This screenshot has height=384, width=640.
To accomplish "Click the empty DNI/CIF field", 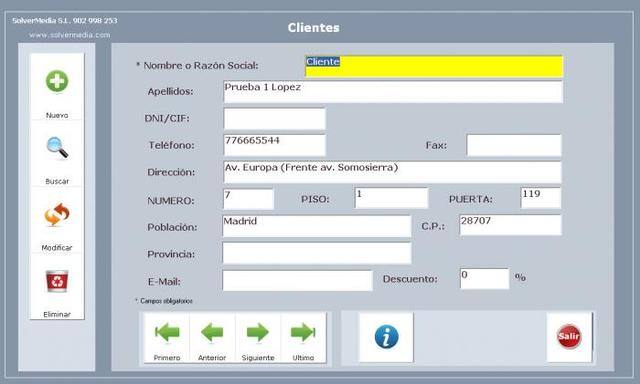I will coord(274,119).
